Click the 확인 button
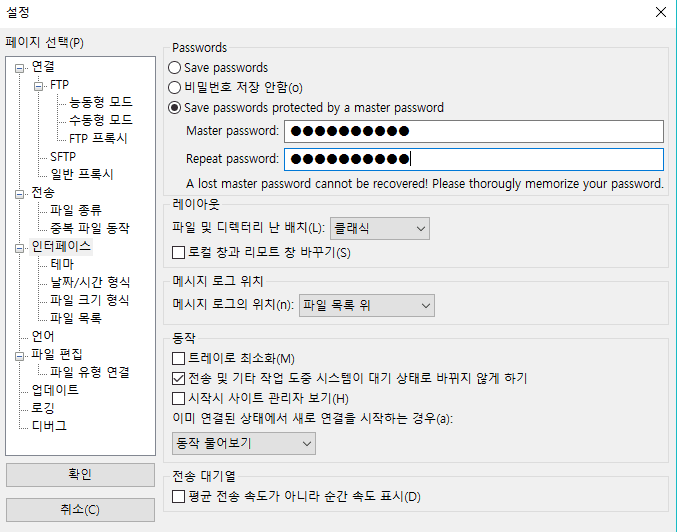 (x=80, y=475)
